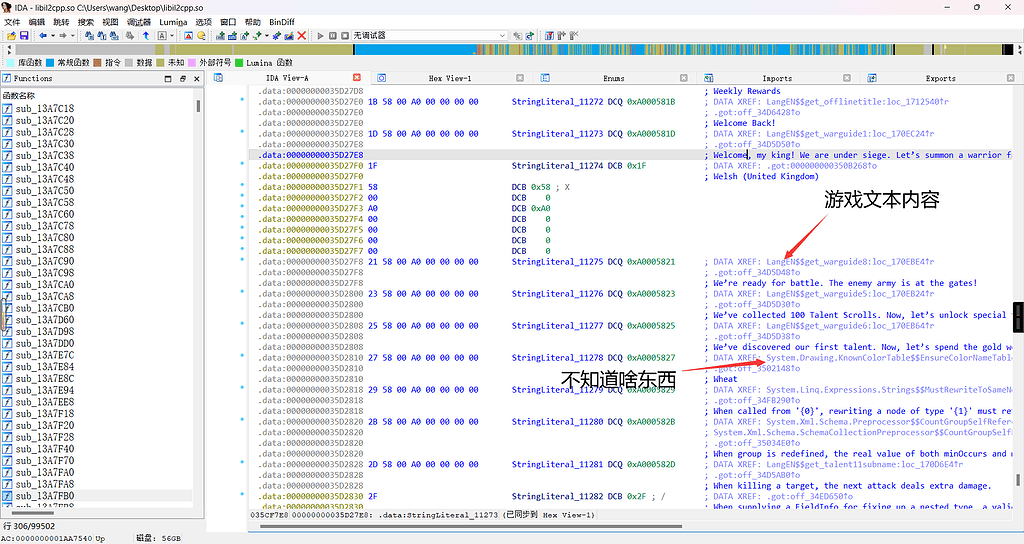Open the 调试器 menu
Image resolution: width=1024 pixels, height=544 pixels.
(x=138, y=22)
